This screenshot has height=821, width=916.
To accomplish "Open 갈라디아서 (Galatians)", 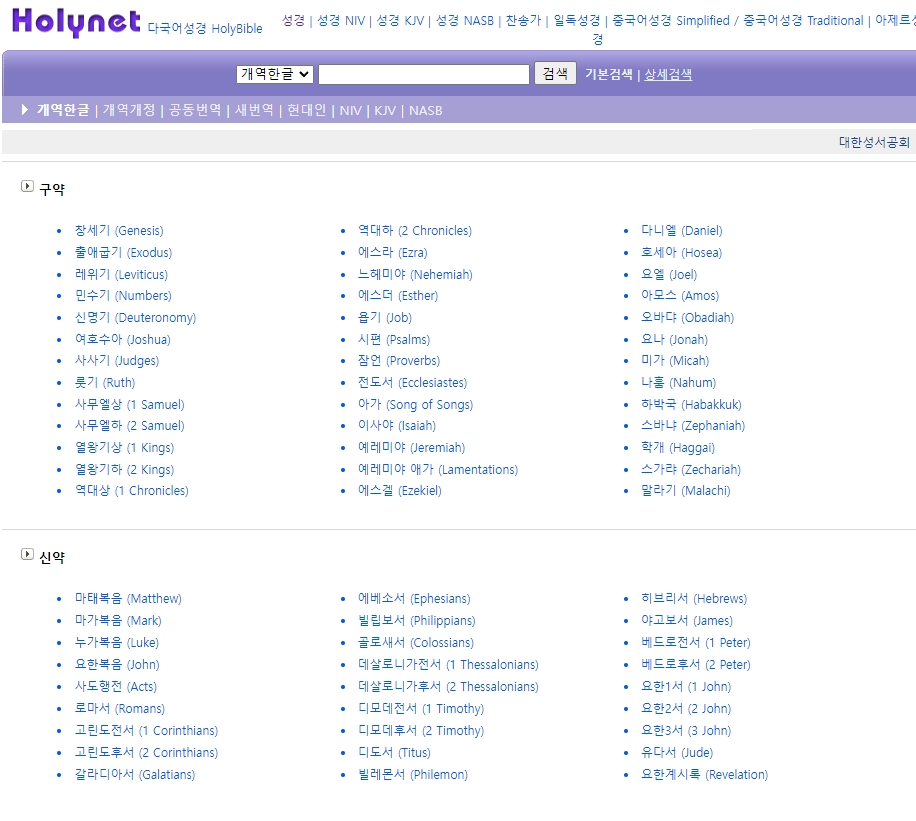I will 135,775.
